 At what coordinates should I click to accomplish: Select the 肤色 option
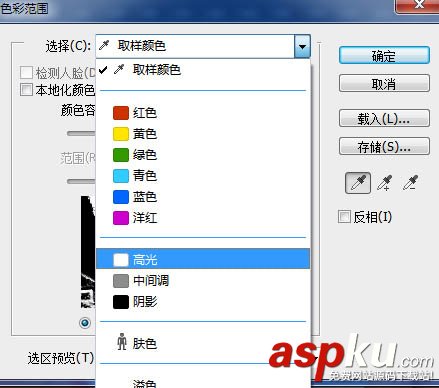tap(203, 343)
